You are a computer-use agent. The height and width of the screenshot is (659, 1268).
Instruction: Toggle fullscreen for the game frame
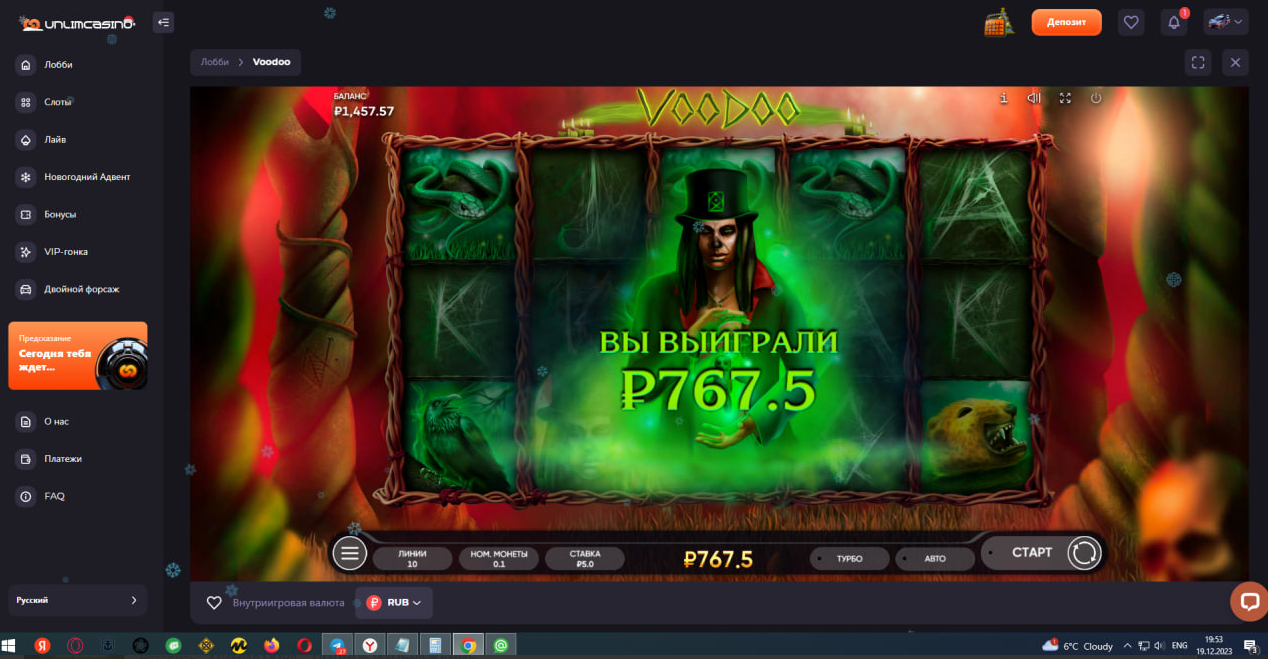point(1198,62)
